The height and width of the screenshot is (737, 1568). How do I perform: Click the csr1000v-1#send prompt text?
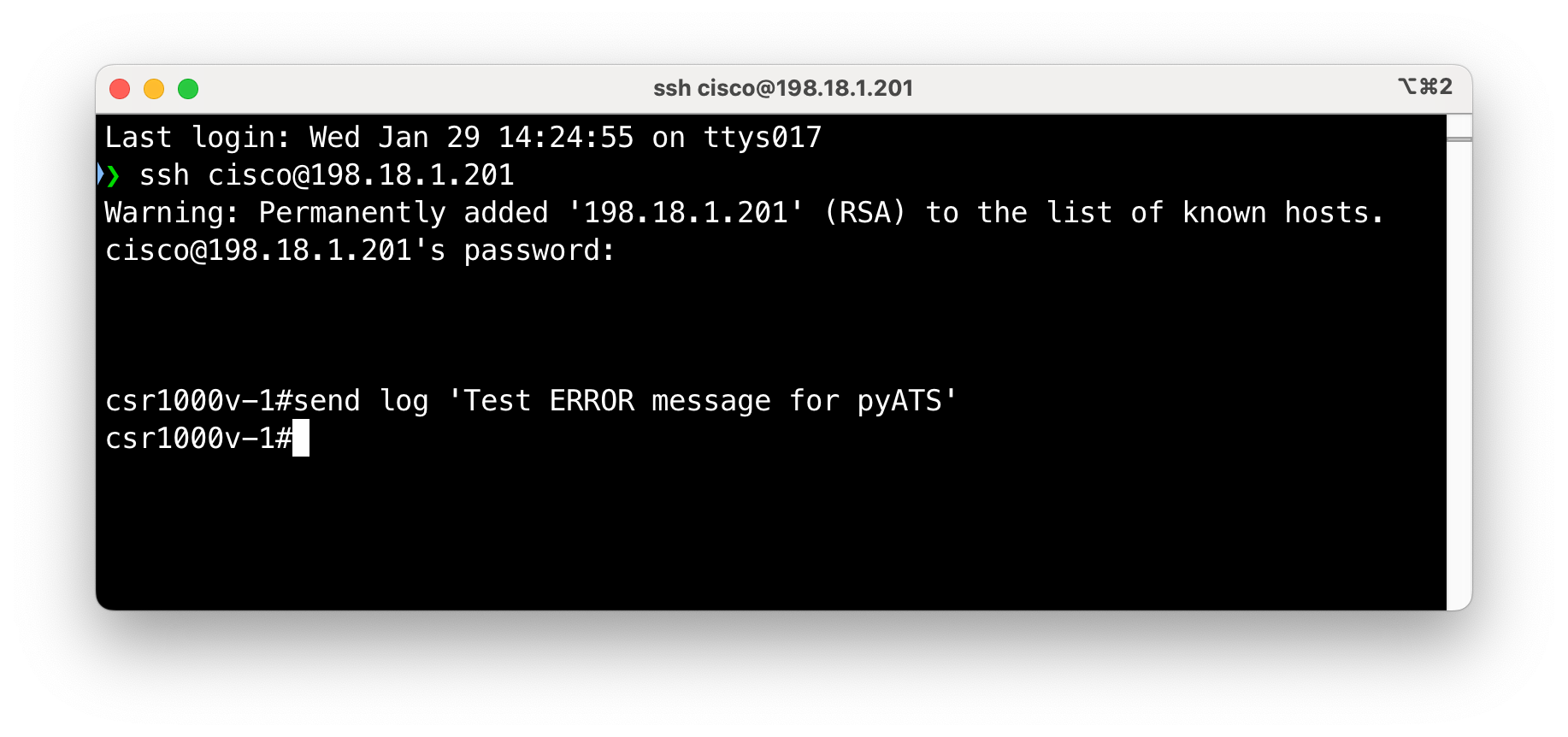(x=233, y=401)
